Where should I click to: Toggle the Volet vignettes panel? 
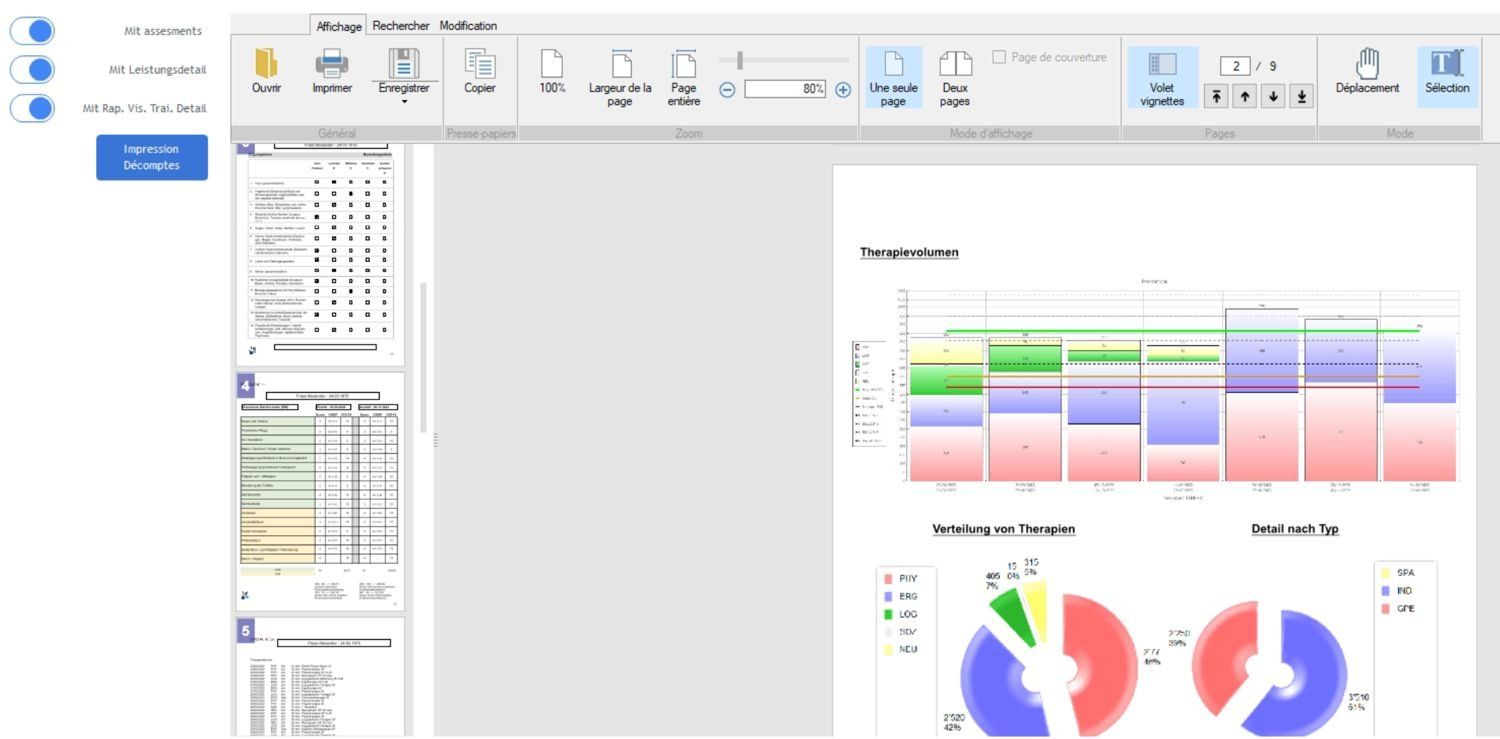click(1162, 64)
